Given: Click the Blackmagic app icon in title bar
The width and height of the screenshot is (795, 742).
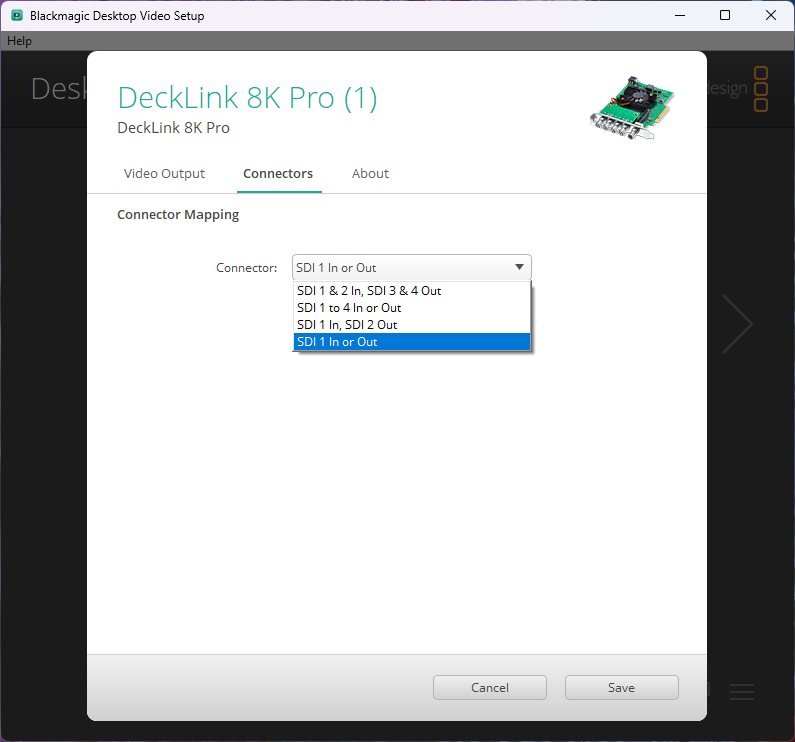Looking at the screenshot, I should pos(17,15).
